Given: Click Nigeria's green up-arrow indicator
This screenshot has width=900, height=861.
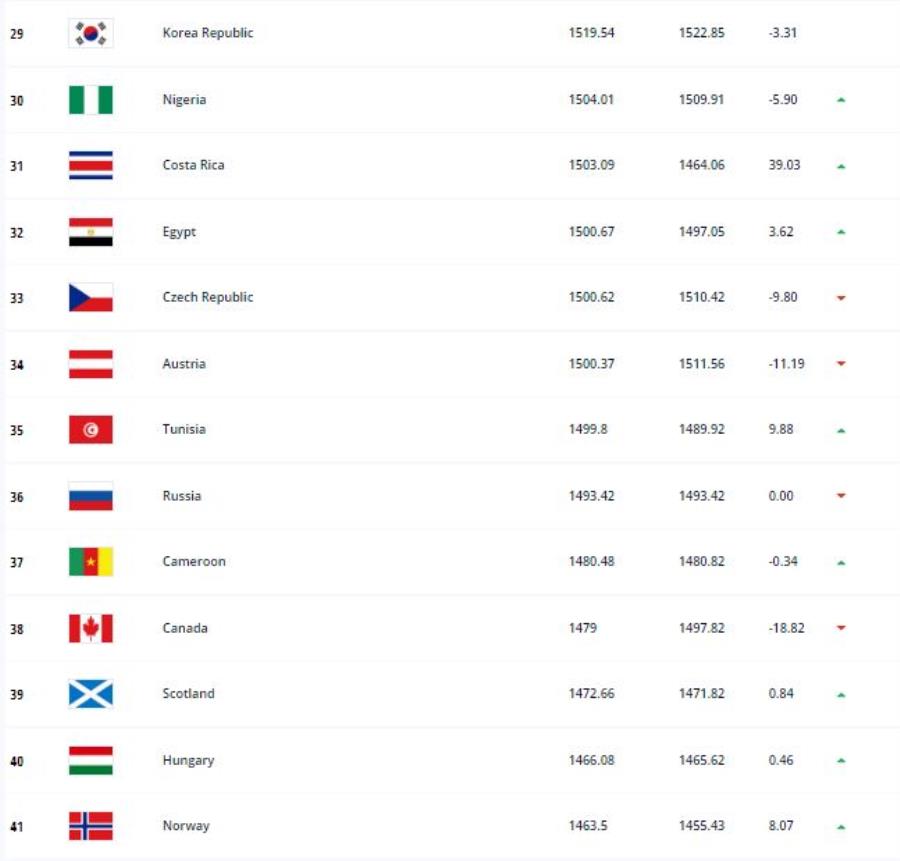Looking at the screenshot, I should [841, 100].
